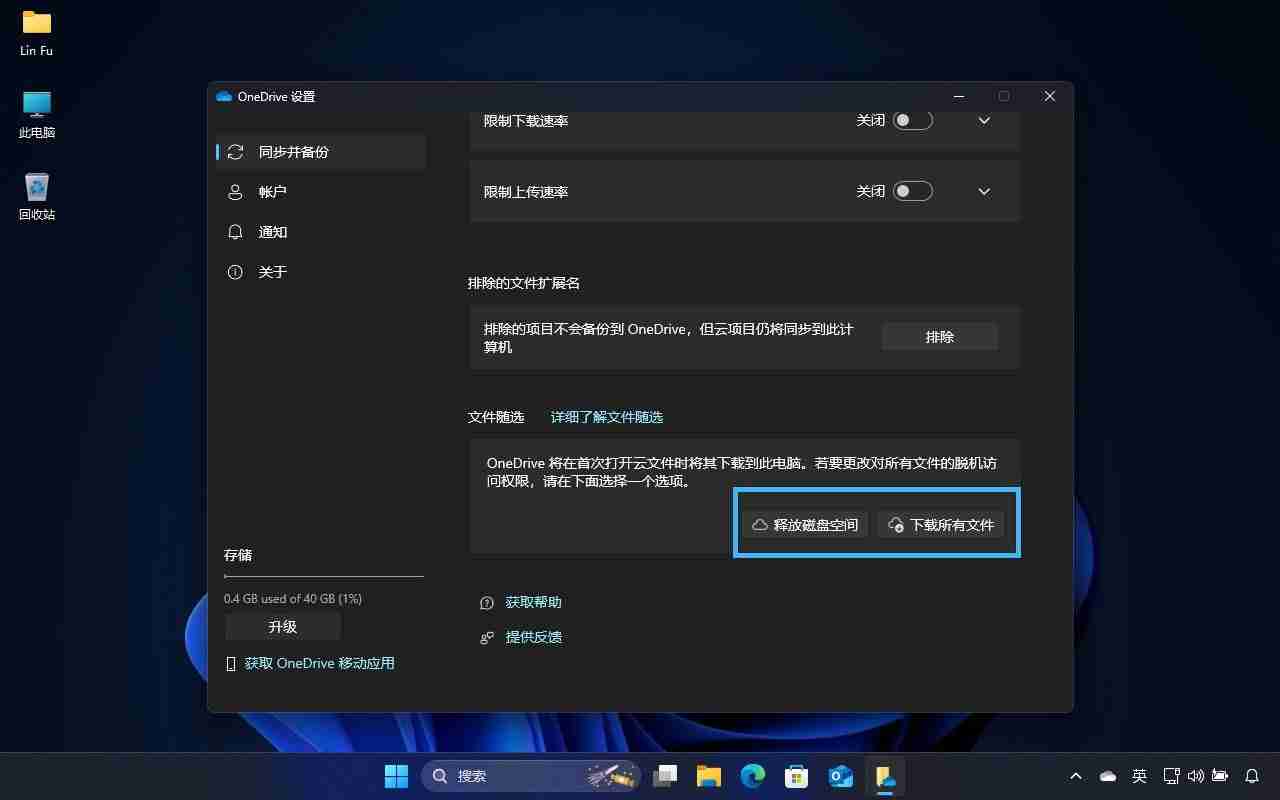
Task: Click the 排除 button
Action: 938,336
